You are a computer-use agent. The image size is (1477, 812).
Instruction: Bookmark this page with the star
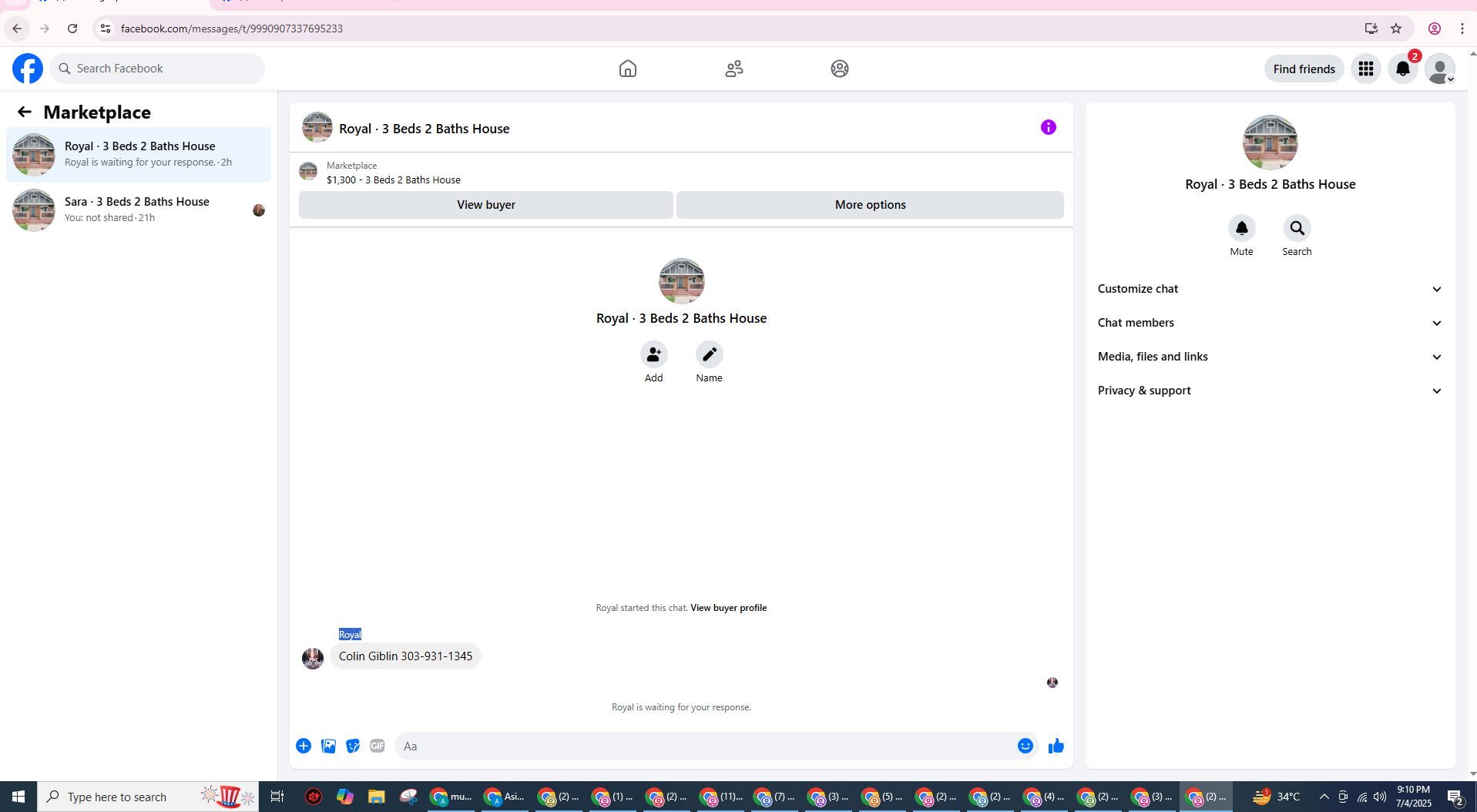pyautogui.click(x=1396, y=29)
